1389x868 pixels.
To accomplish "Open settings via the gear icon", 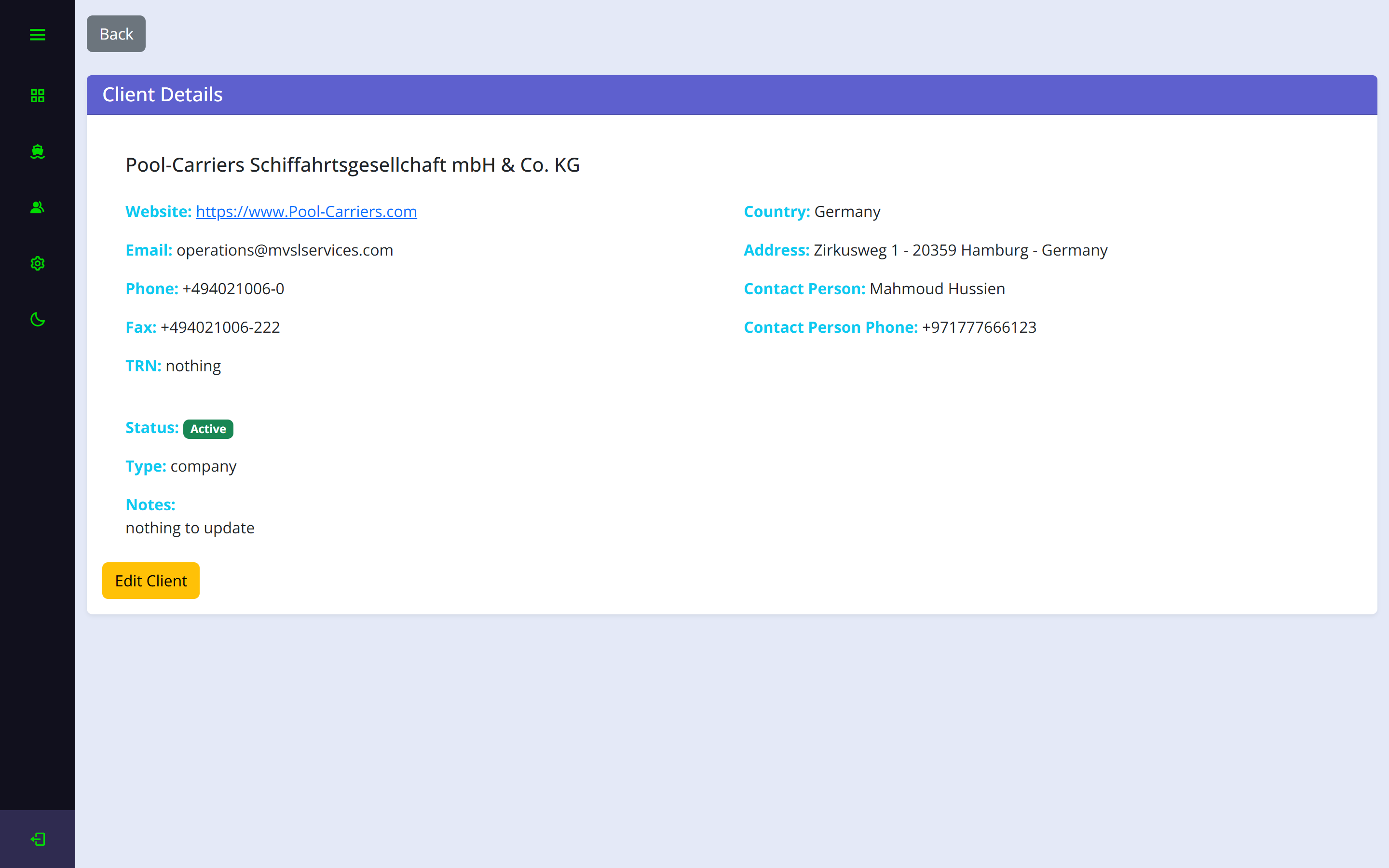I will point(37,263).
